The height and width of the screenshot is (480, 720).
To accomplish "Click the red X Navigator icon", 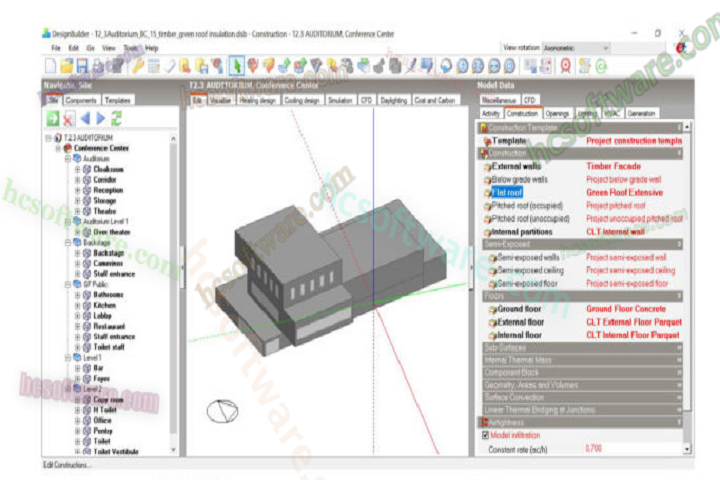I will (69, 119).
